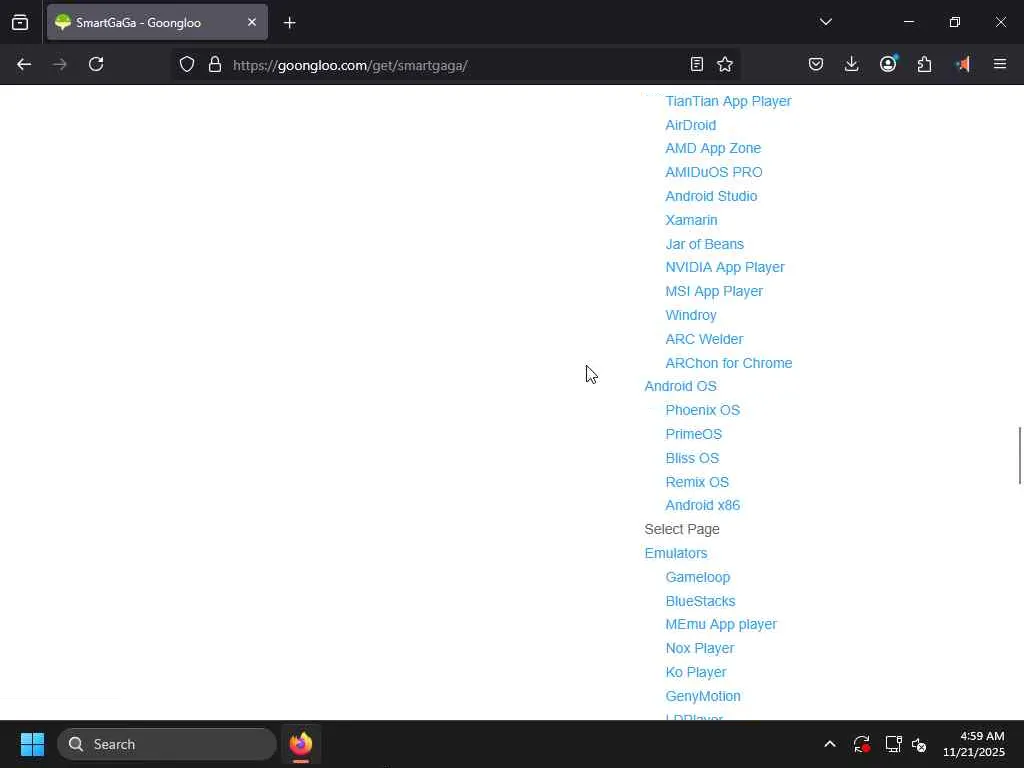Open TianTian App Player link
This screenshot has height=768, width=1024.
728,101
